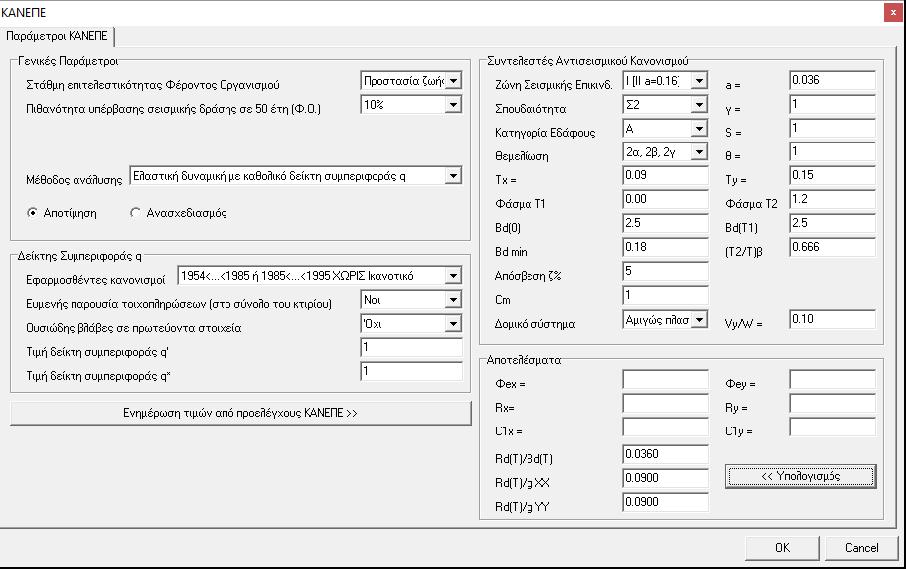This screenshot has width=906, height=569.
Task: Click the γ = input field
Action: (x=832, y=105)
